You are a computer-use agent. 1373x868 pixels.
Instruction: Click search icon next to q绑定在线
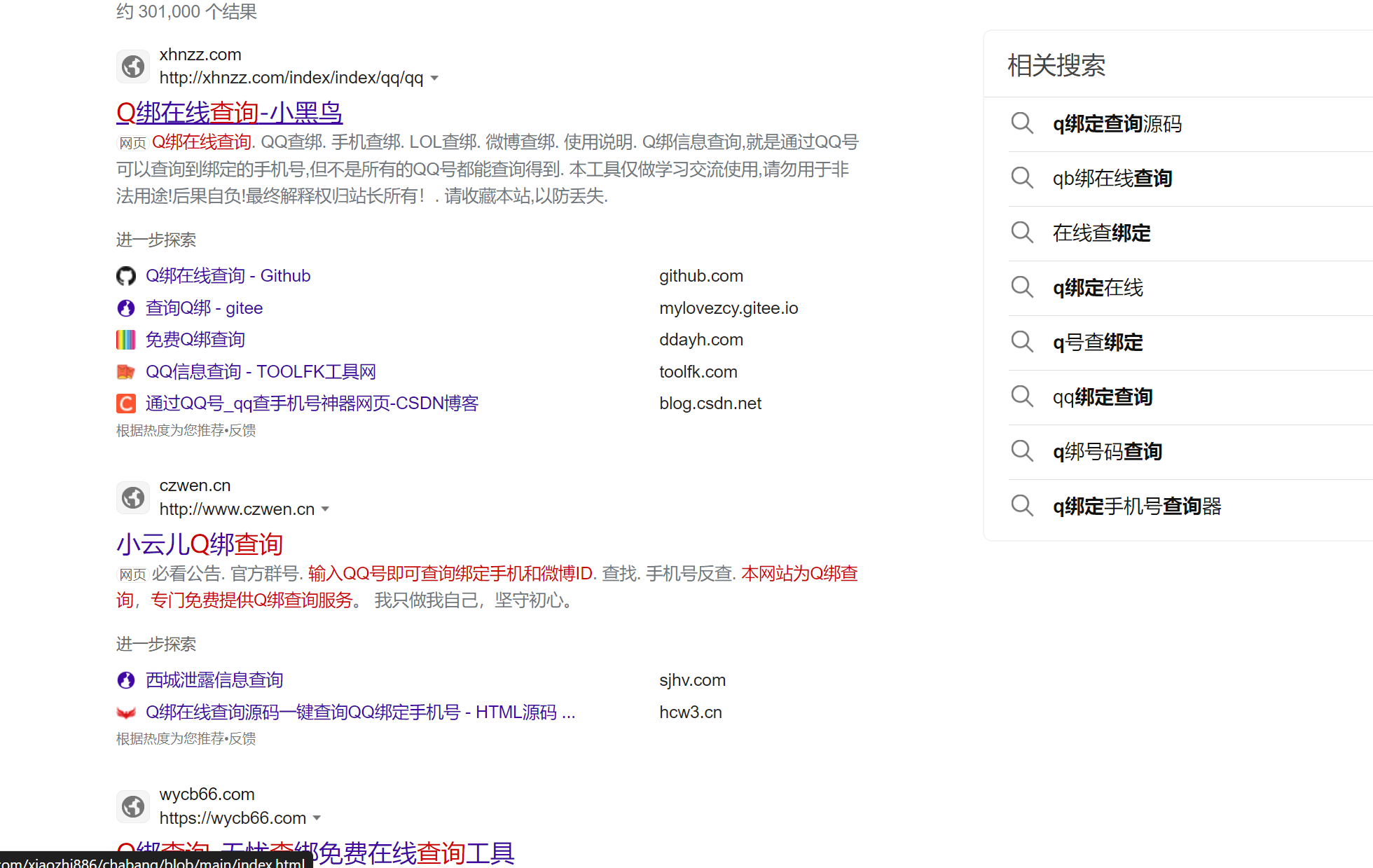[1022, 287]
